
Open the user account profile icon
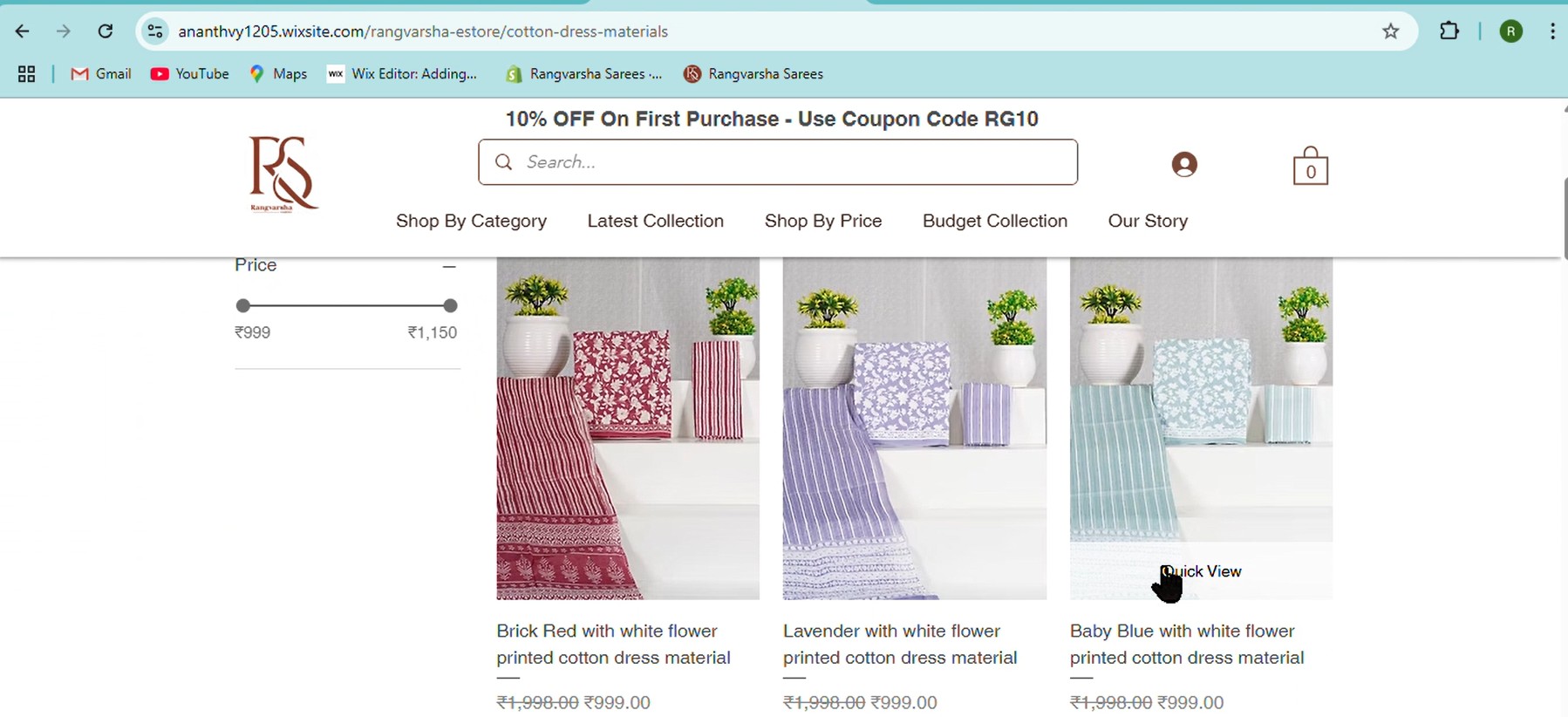pyautogui.click(x=1183, y=164)
